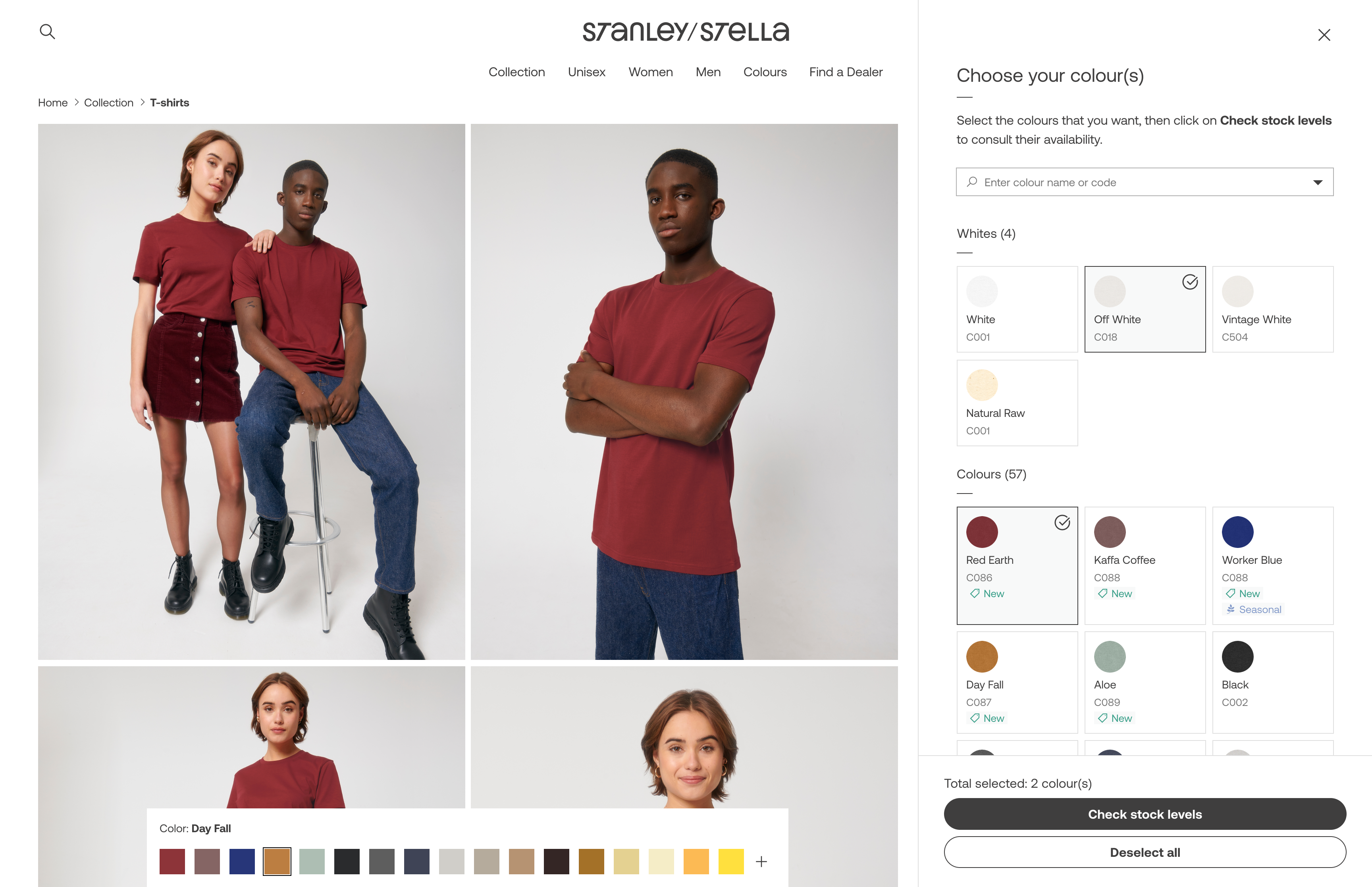Deselect the Red Earth checkmark
Image resolution: width=1372 pixels, height=887 pixels.
(1062, 523)
